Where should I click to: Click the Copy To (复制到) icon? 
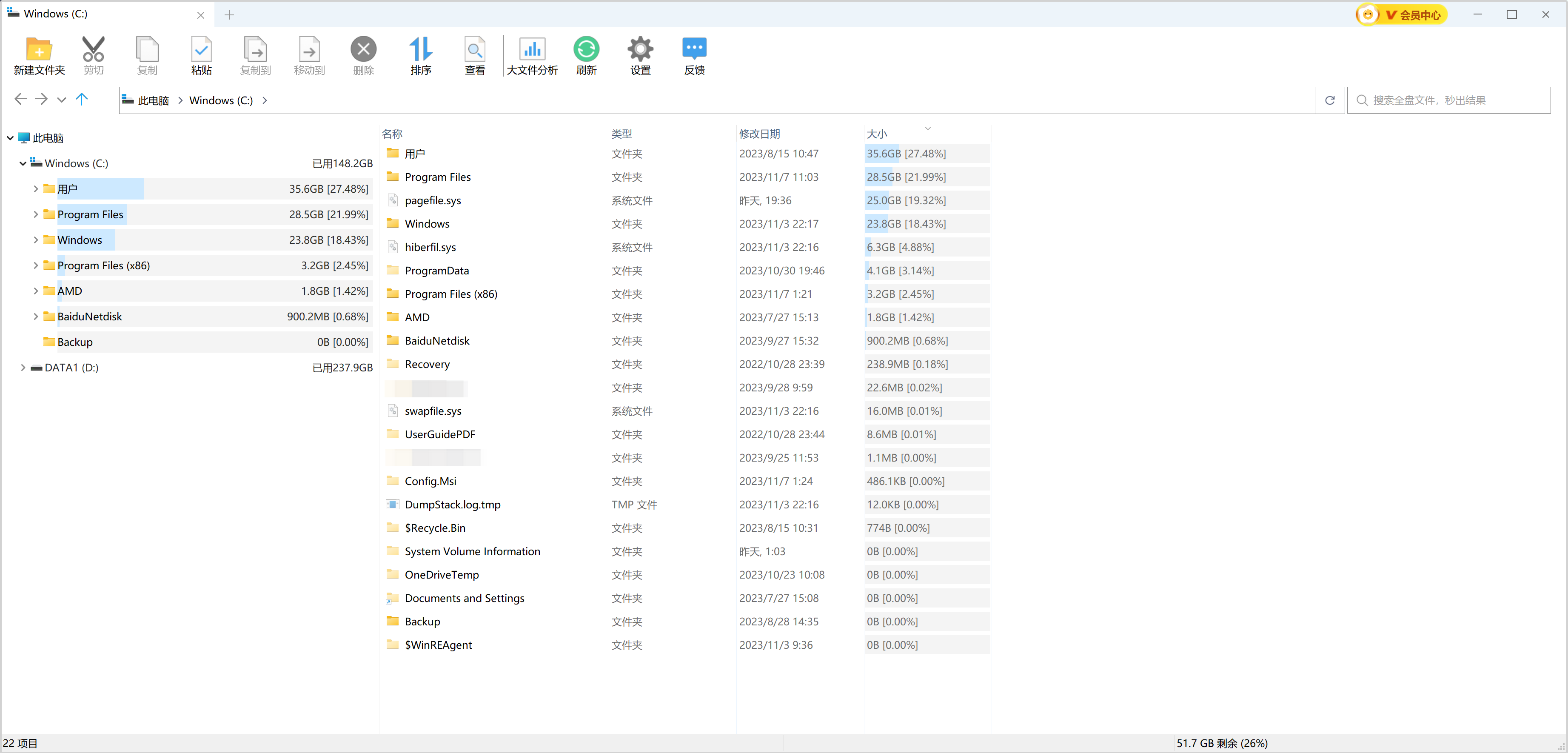256,55
